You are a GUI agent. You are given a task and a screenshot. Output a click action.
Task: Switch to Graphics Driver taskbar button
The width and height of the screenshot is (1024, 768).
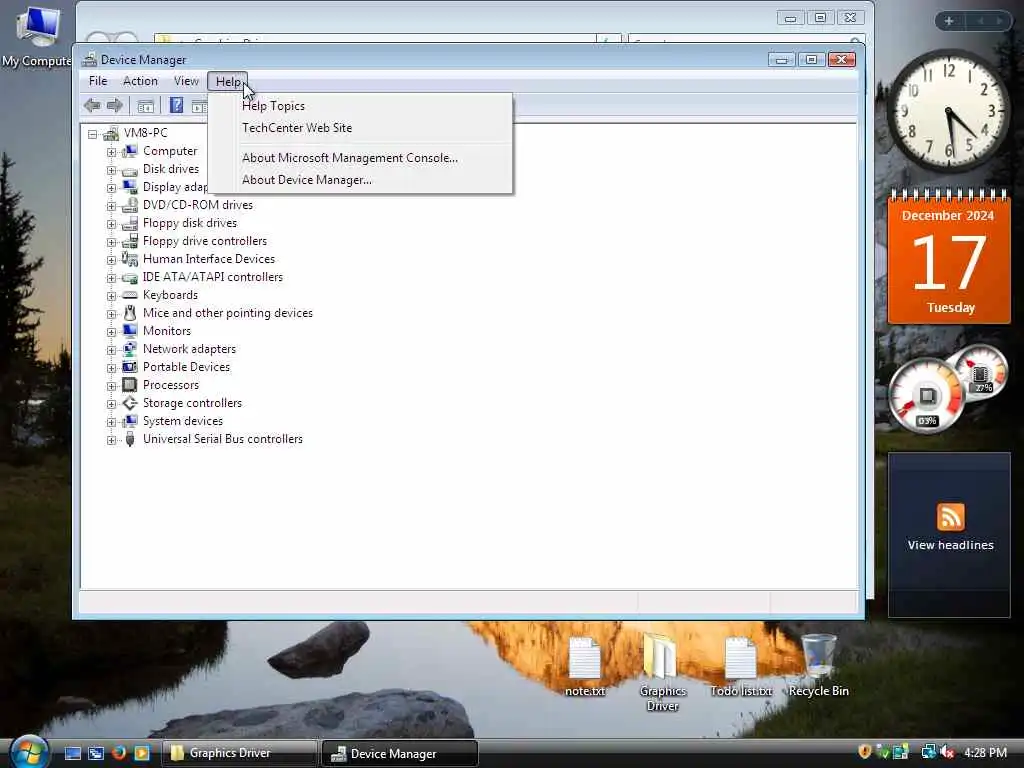pos(239,753)
